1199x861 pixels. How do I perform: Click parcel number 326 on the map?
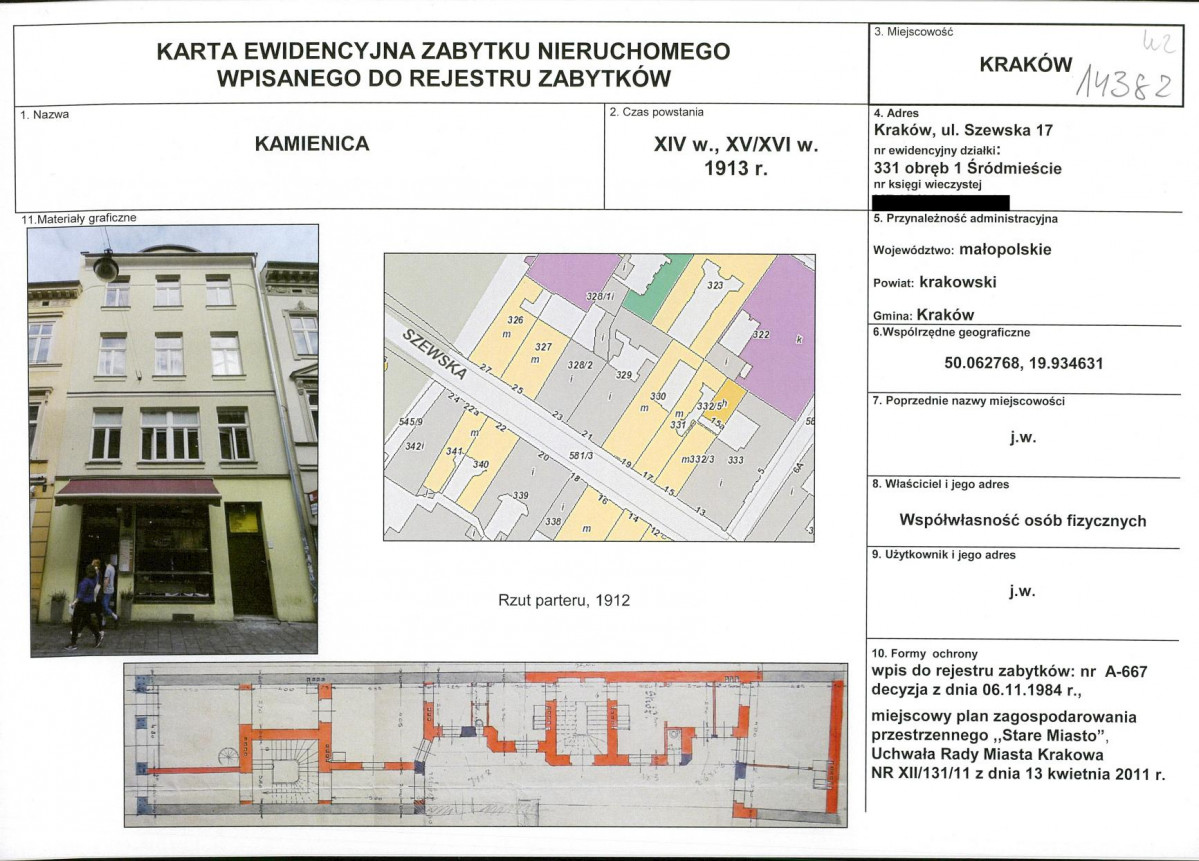(x=515, y=320)
